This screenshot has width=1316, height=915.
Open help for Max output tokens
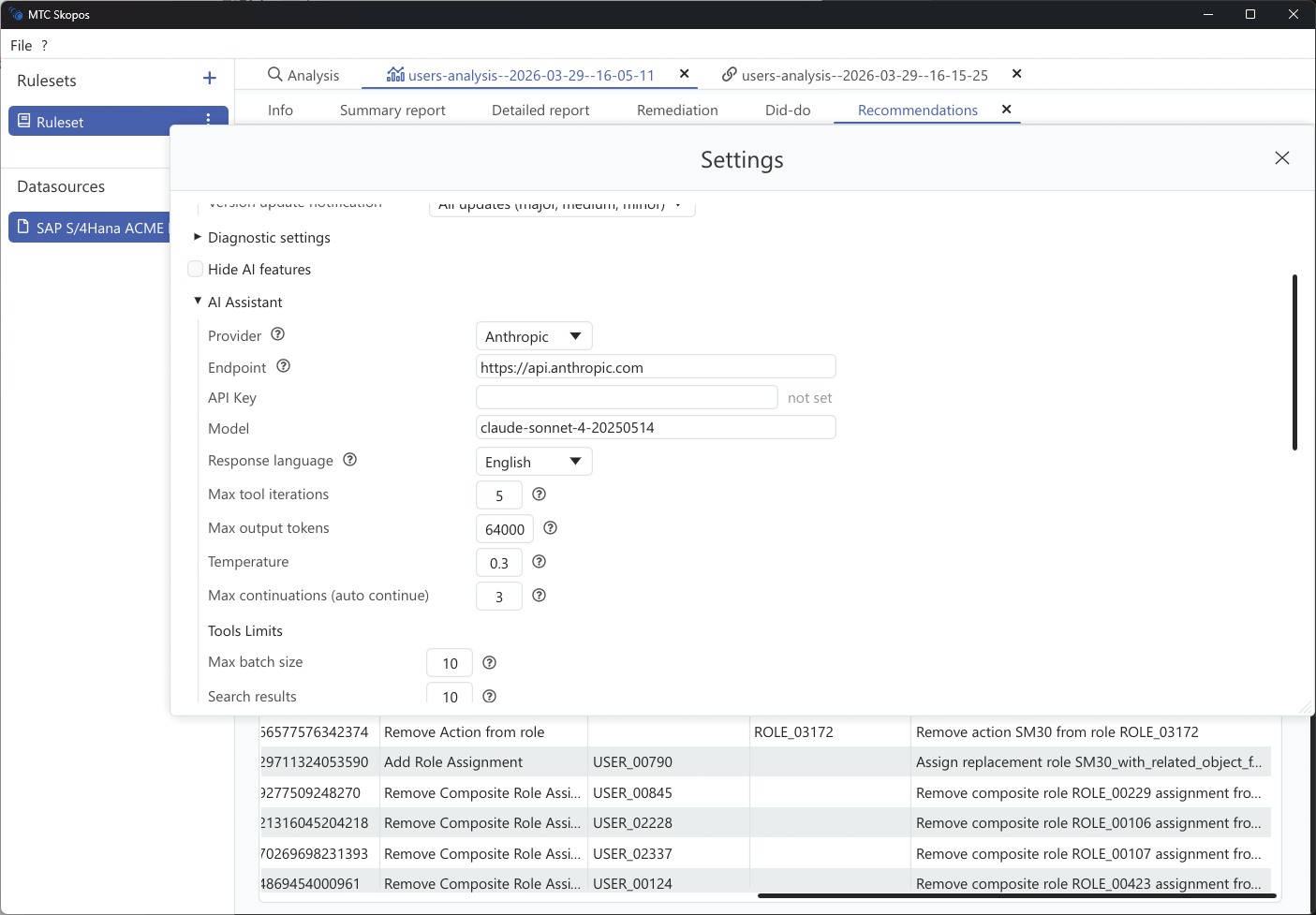pos(550,528)
